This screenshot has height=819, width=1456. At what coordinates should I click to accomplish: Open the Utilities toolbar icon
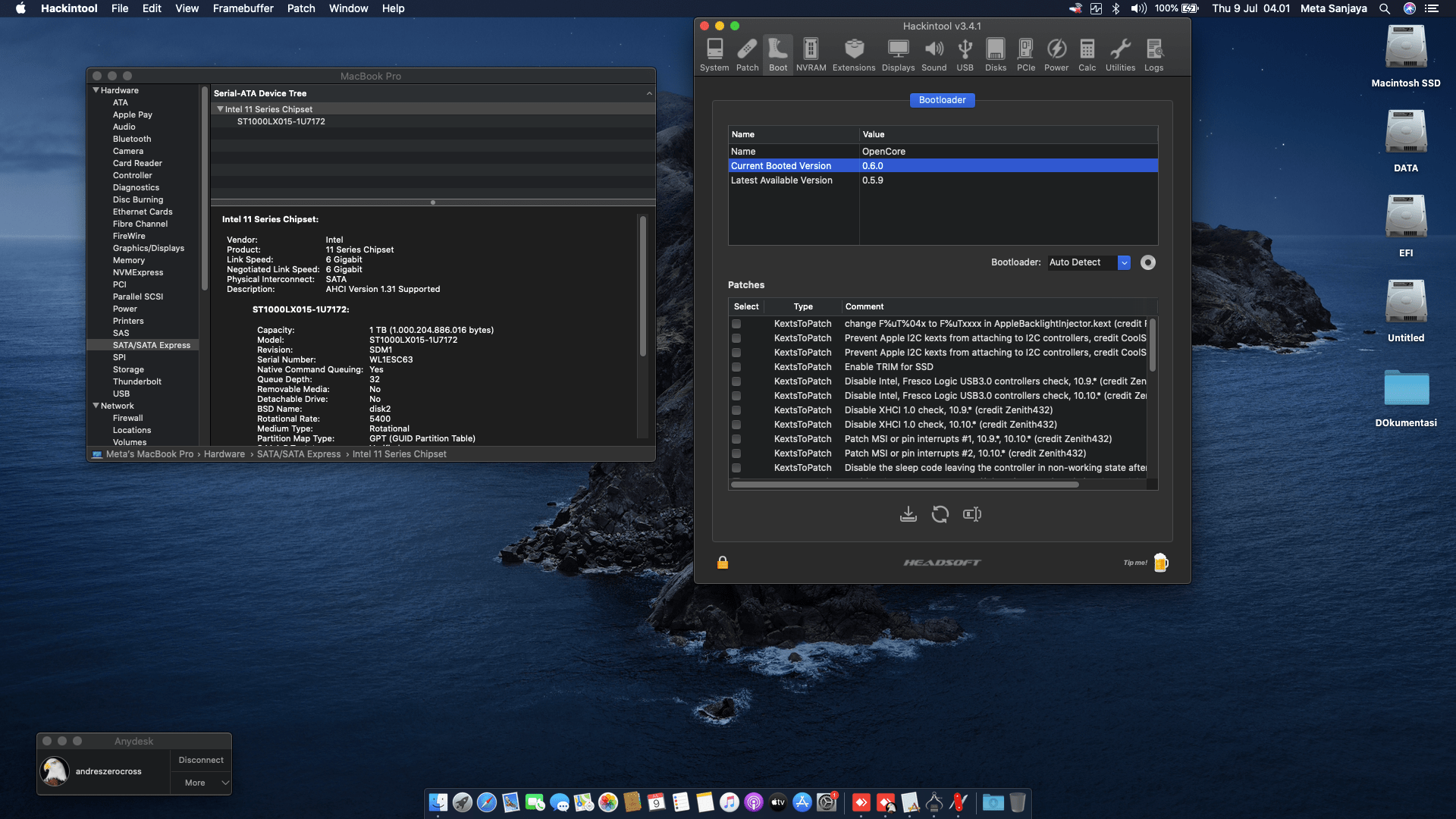[1120, 55]
